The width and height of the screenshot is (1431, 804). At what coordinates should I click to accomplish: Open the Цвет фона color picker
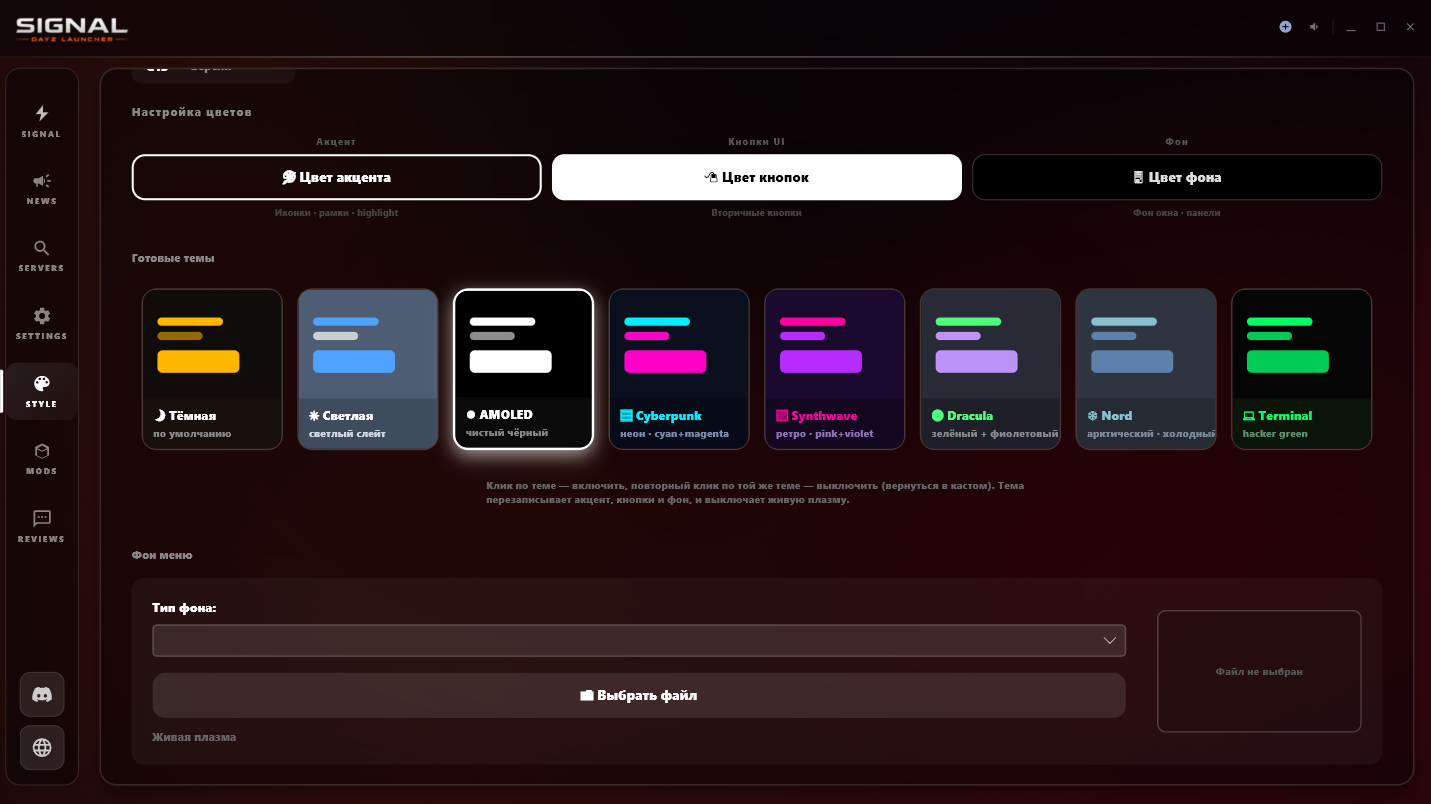pos(1177,177)
